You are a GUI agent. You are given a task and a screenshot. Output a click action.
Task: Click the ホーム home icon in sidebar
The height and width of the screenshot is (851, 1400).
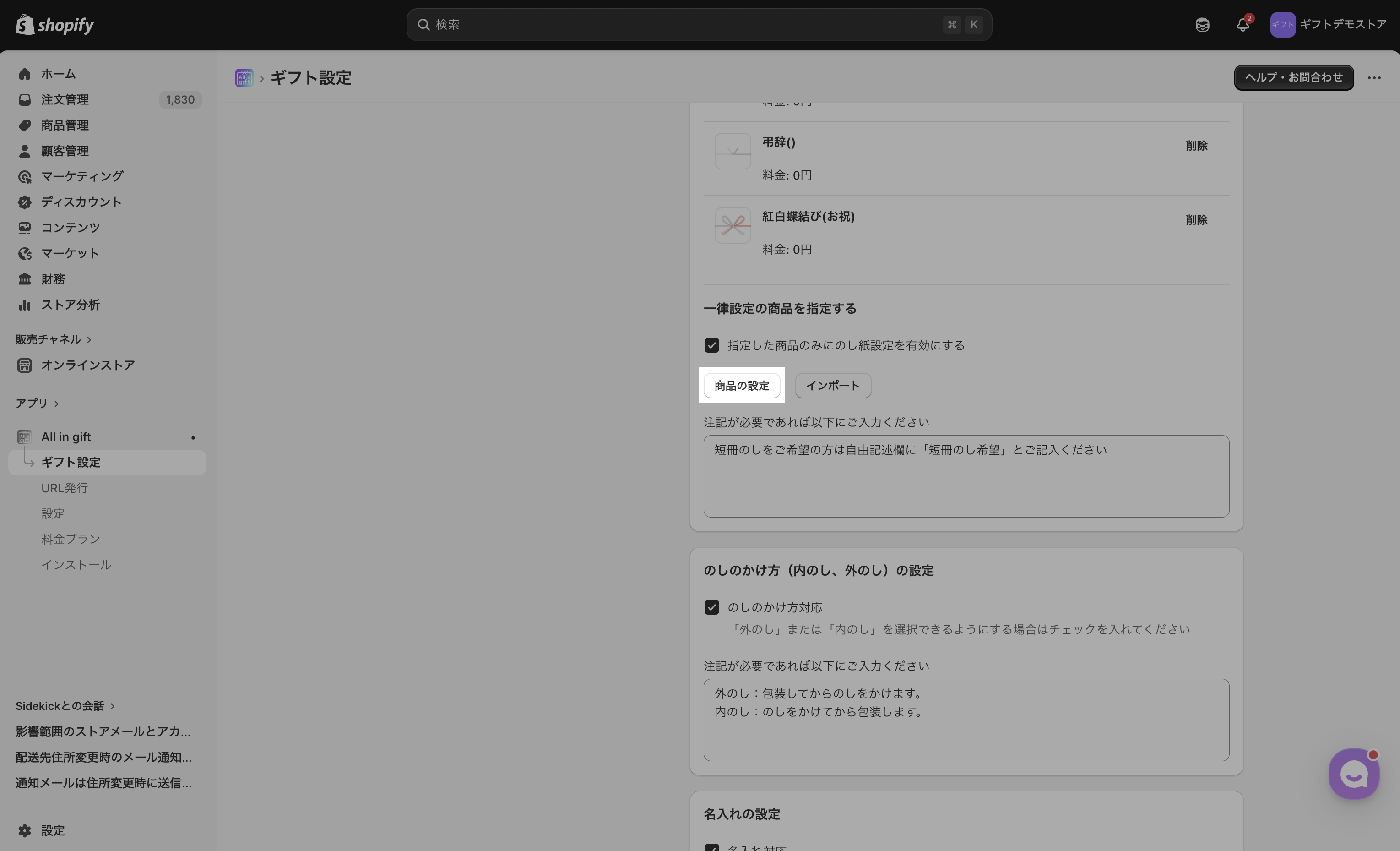(x=24, y=74)
